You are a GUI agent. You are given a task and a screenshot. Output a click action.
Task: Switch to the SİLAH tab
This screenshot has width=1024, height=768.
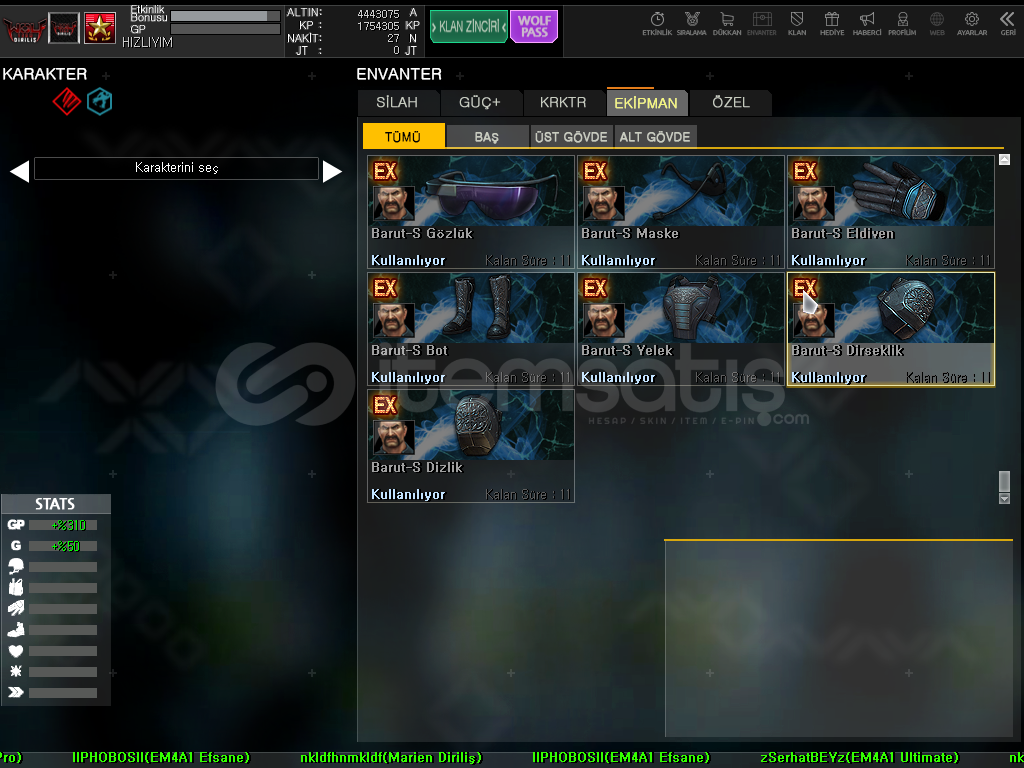(x=397, y=103)
